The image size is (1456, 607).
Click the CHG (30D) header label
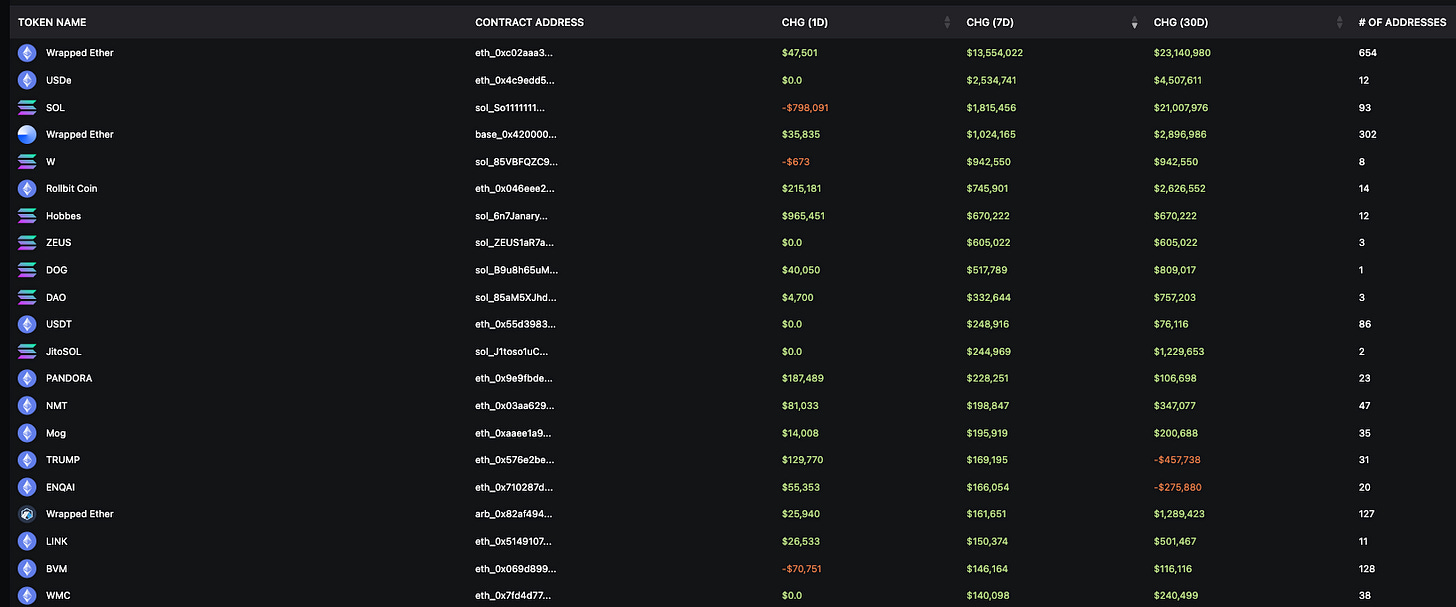coord(1182,22)
